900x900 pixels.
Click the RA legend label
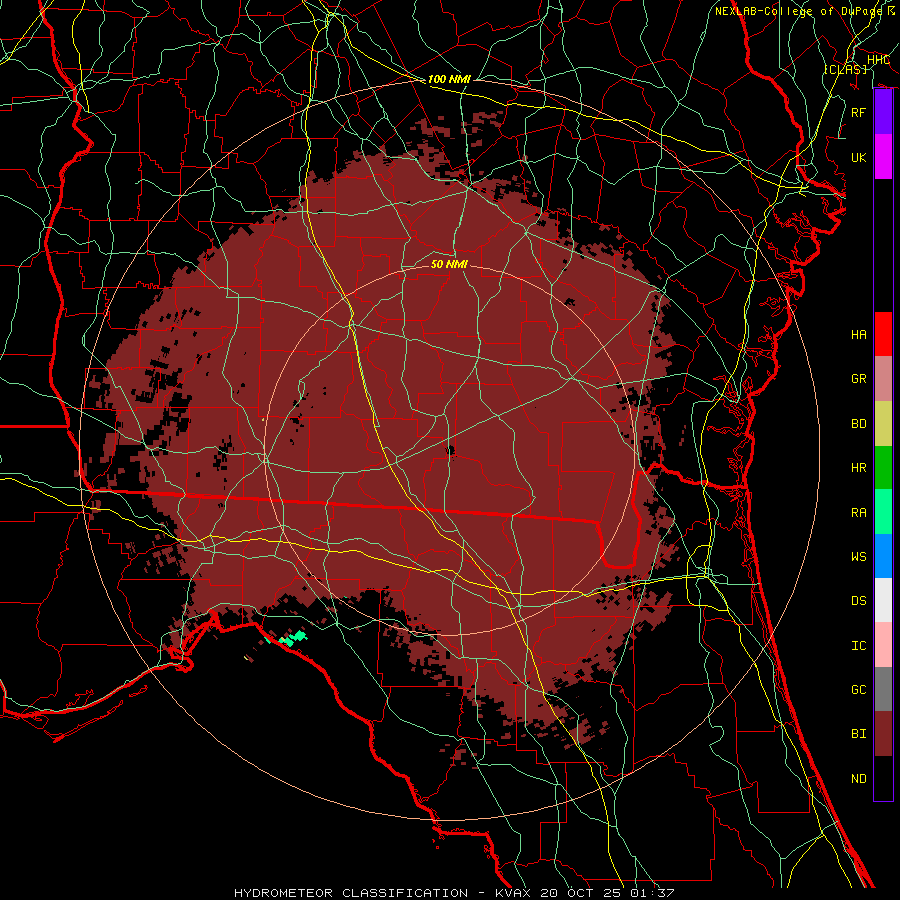859,512
